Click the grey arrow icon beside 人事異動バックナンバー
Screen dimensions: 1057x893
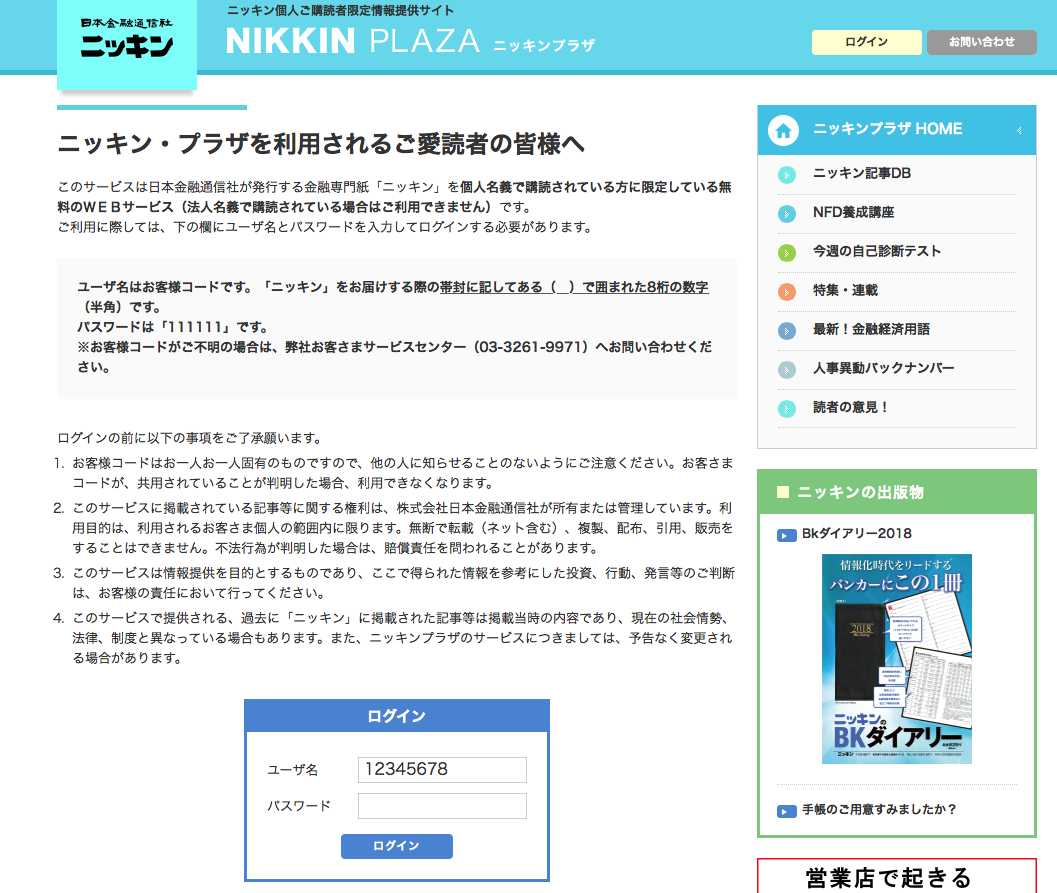(787, 370)
